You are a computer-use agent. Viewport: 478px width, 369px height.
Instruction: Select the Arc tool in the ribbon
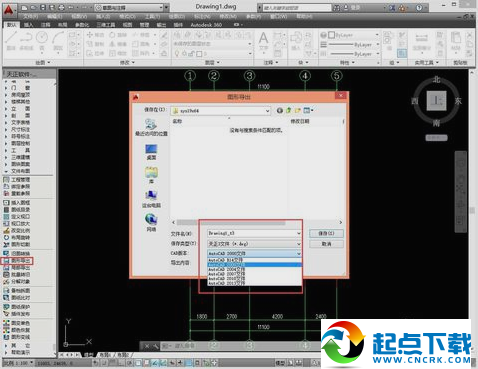pyautogui.click(x=58, y=40)
